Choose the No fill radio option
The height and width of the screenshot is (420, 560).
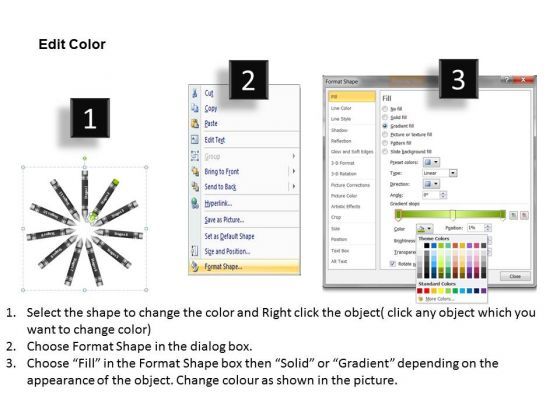[385, 109]
